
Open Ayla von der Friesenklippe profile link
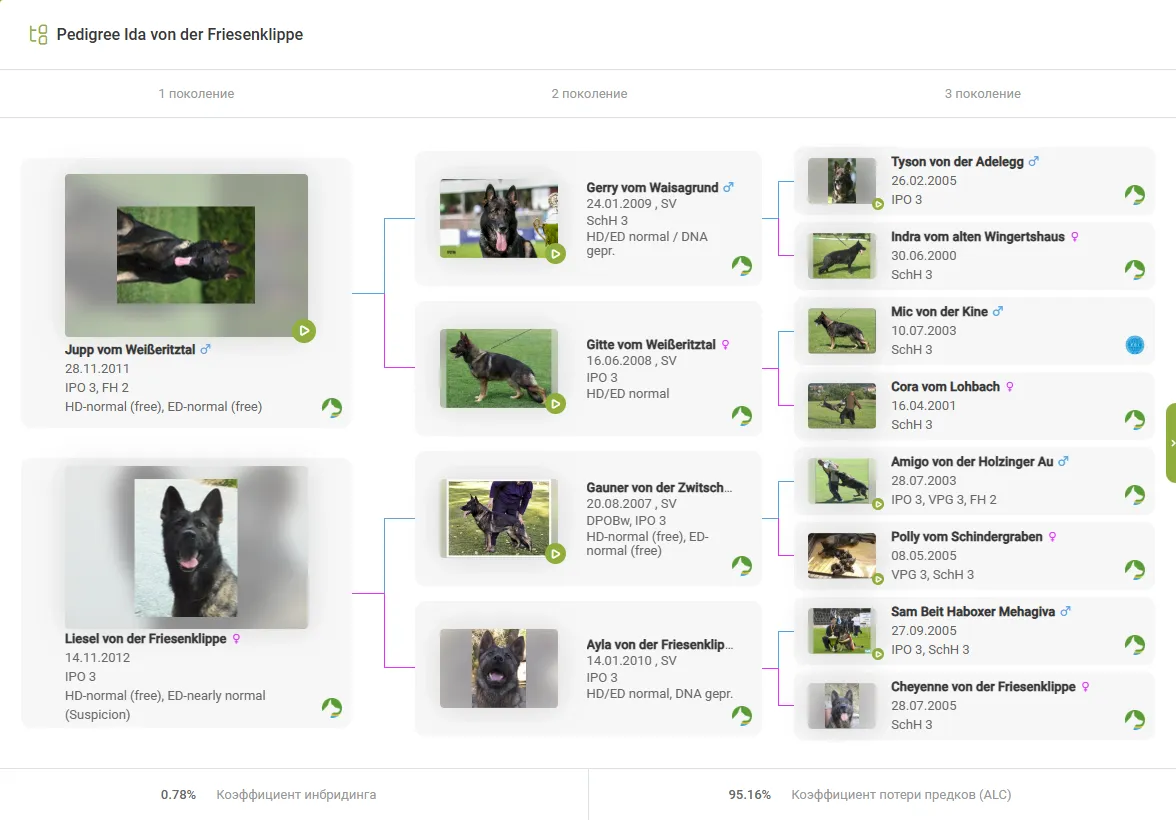[x=658, y=645]
